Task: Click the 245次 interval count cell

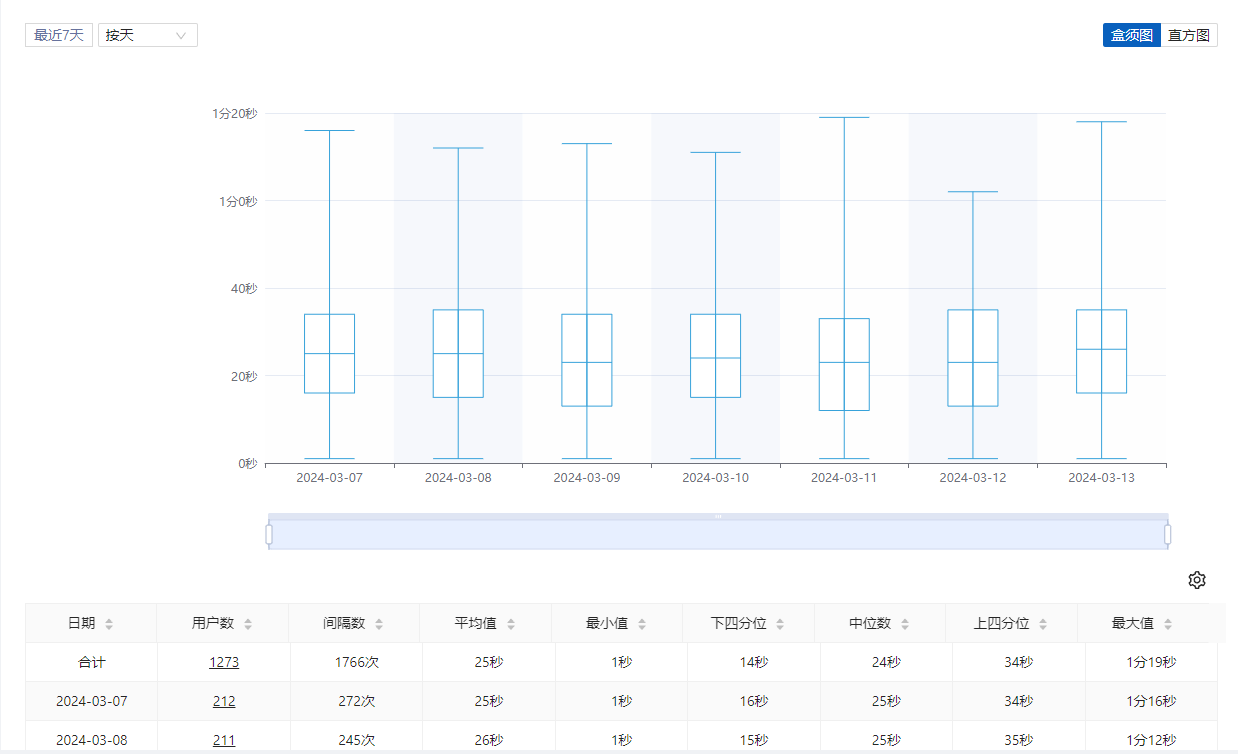Action: (356, 740)
